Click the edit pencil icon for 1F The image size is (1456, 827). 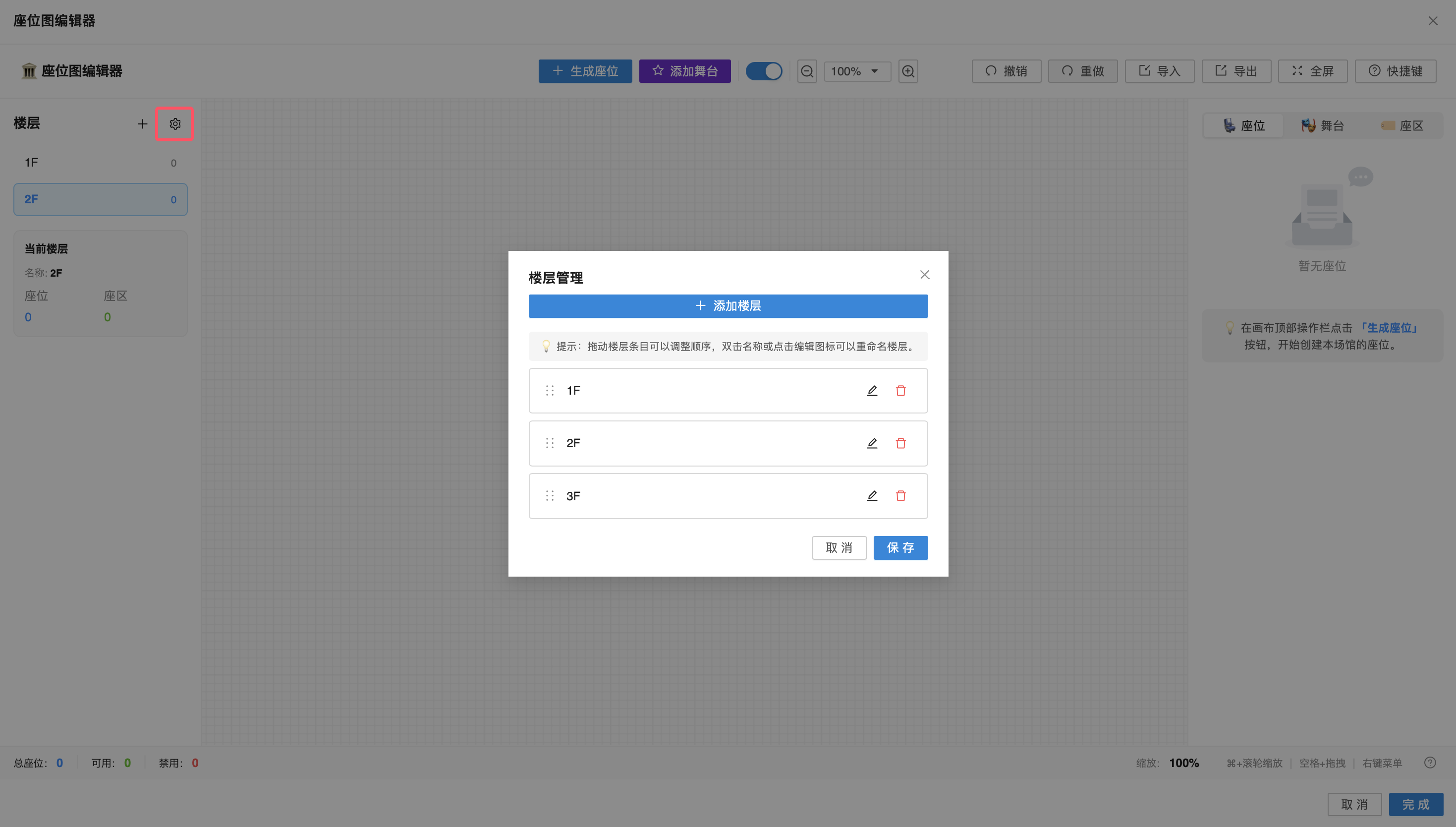click(872, 391)
